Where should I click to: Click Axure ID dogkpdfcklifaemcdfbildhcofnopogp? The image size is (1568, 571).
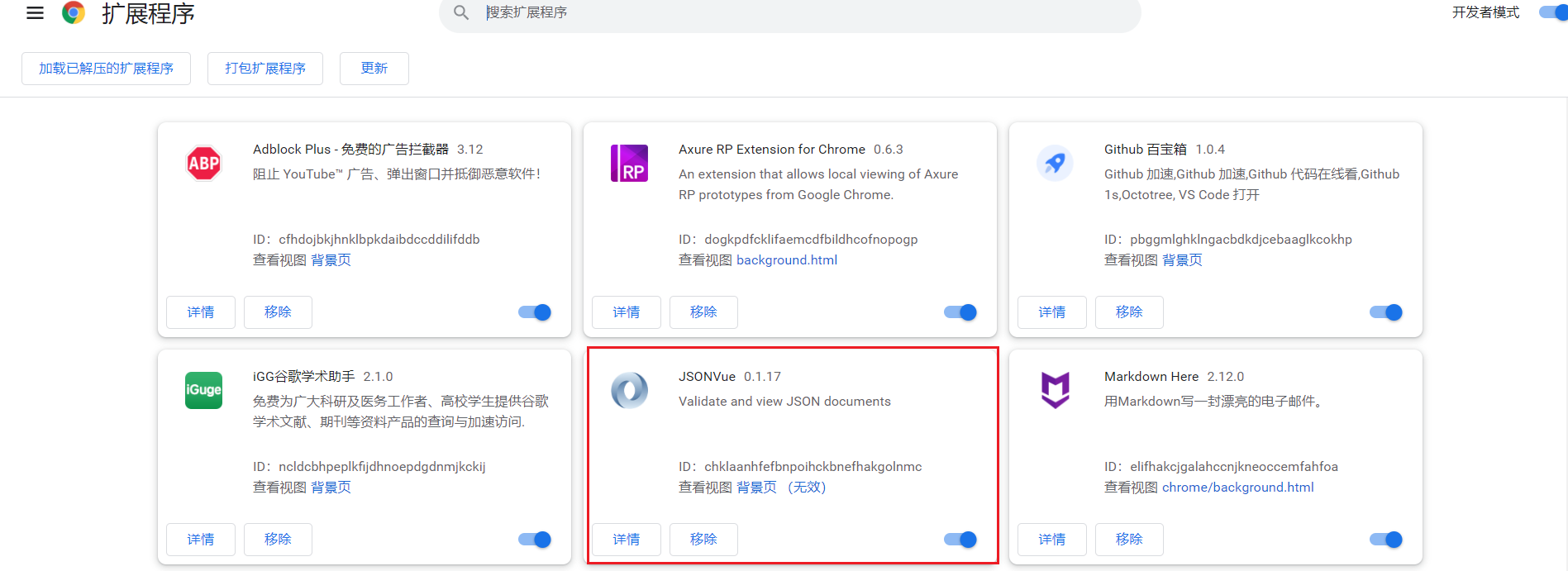click(x=811, y=240)
